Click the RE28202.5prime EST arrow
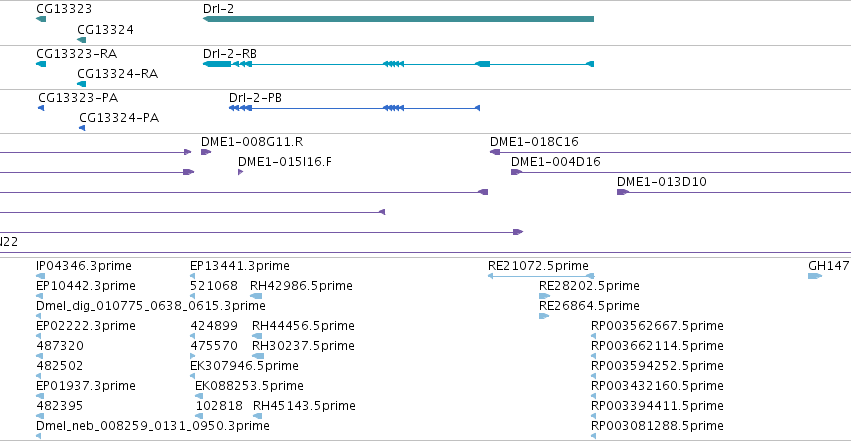The height and width of the screenshot is (441, 851). click(544, 296)
